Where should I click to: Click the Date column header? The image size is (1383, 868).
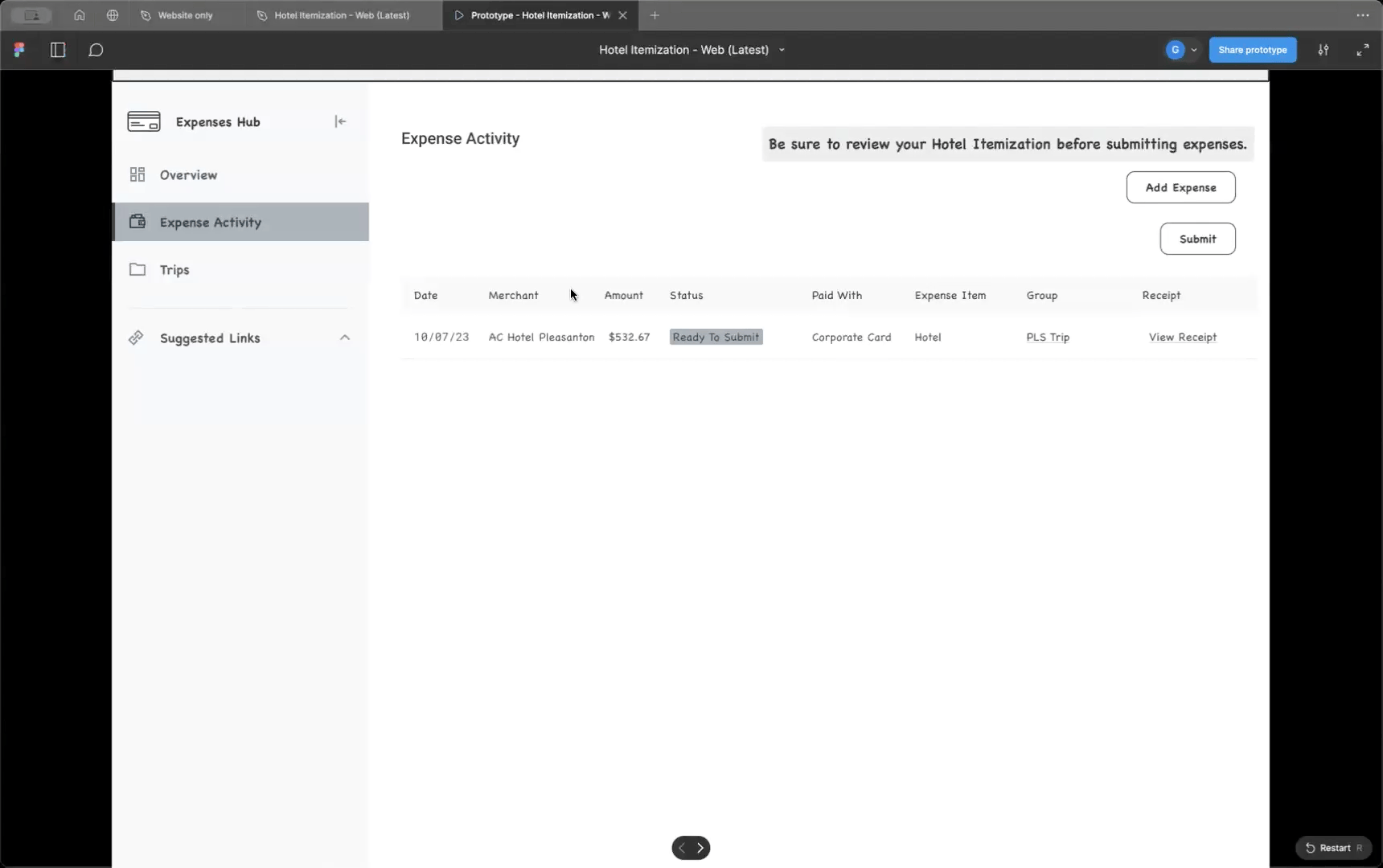(425, 295)
